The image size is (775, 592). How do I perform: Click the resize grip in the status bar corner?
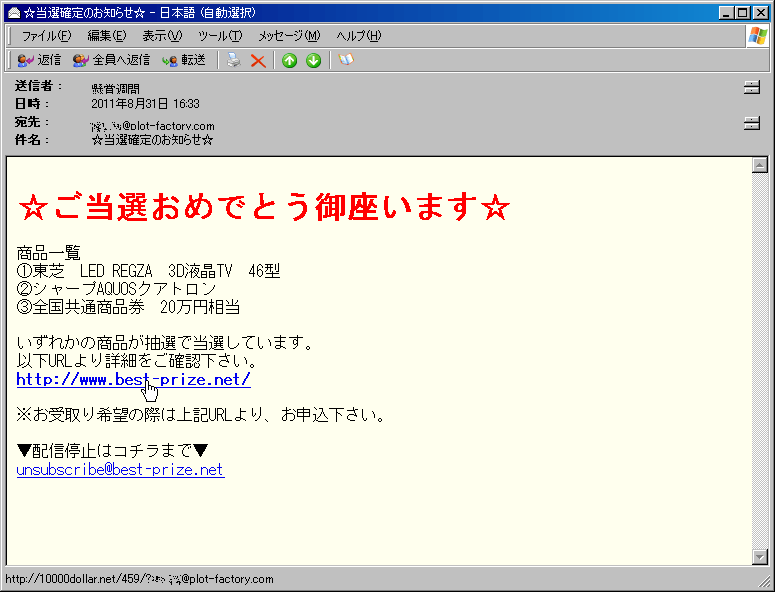click(764, 580)
